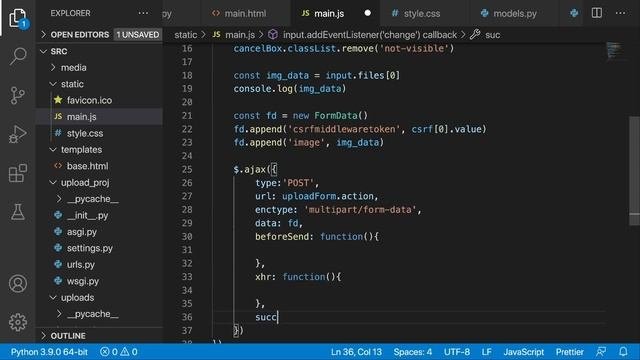
Task: Click the minimap code preview
Action: pyautogui.click(x=615, y=50)
